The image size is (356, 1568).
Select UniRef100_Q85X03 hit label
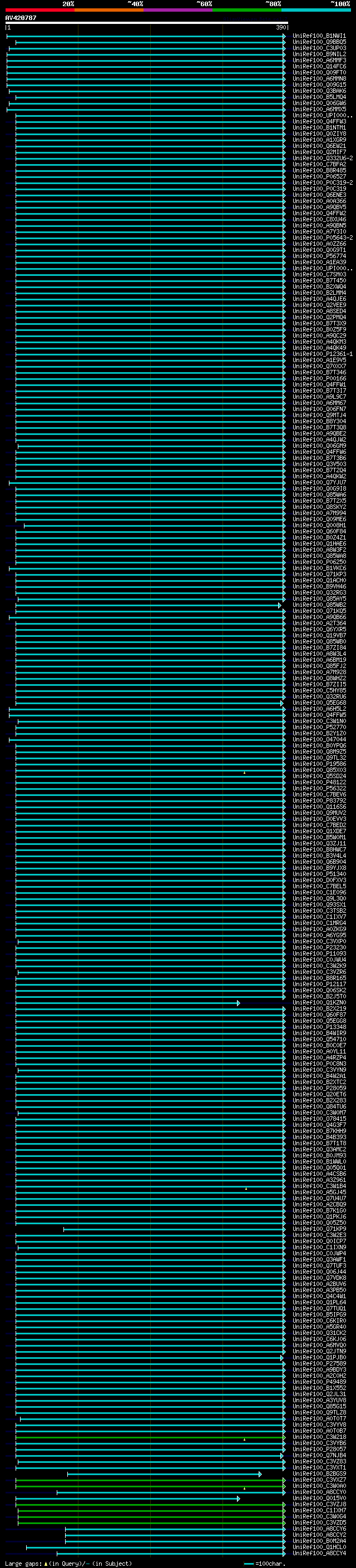[x=319, y=770]
